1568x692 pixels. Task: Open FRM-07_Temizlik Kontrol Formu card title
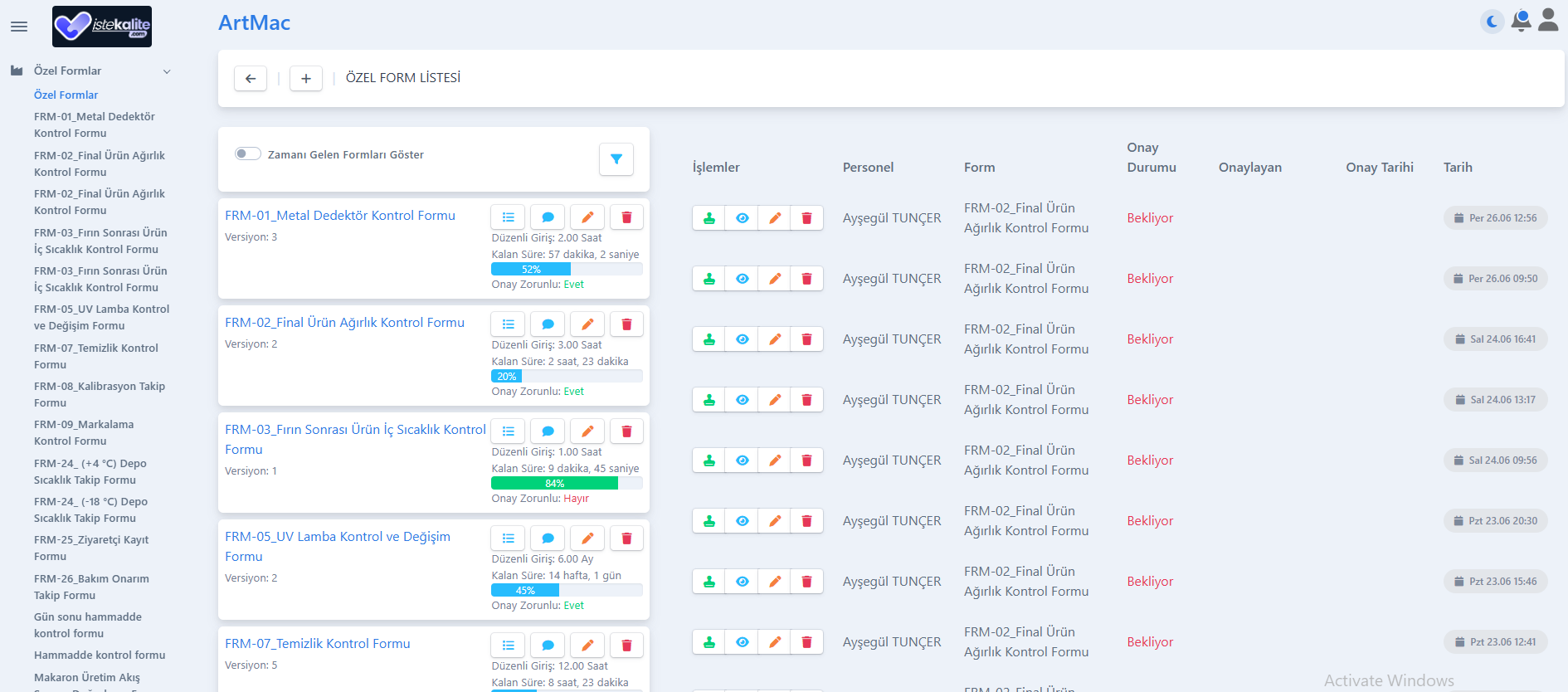click(318, 644)
